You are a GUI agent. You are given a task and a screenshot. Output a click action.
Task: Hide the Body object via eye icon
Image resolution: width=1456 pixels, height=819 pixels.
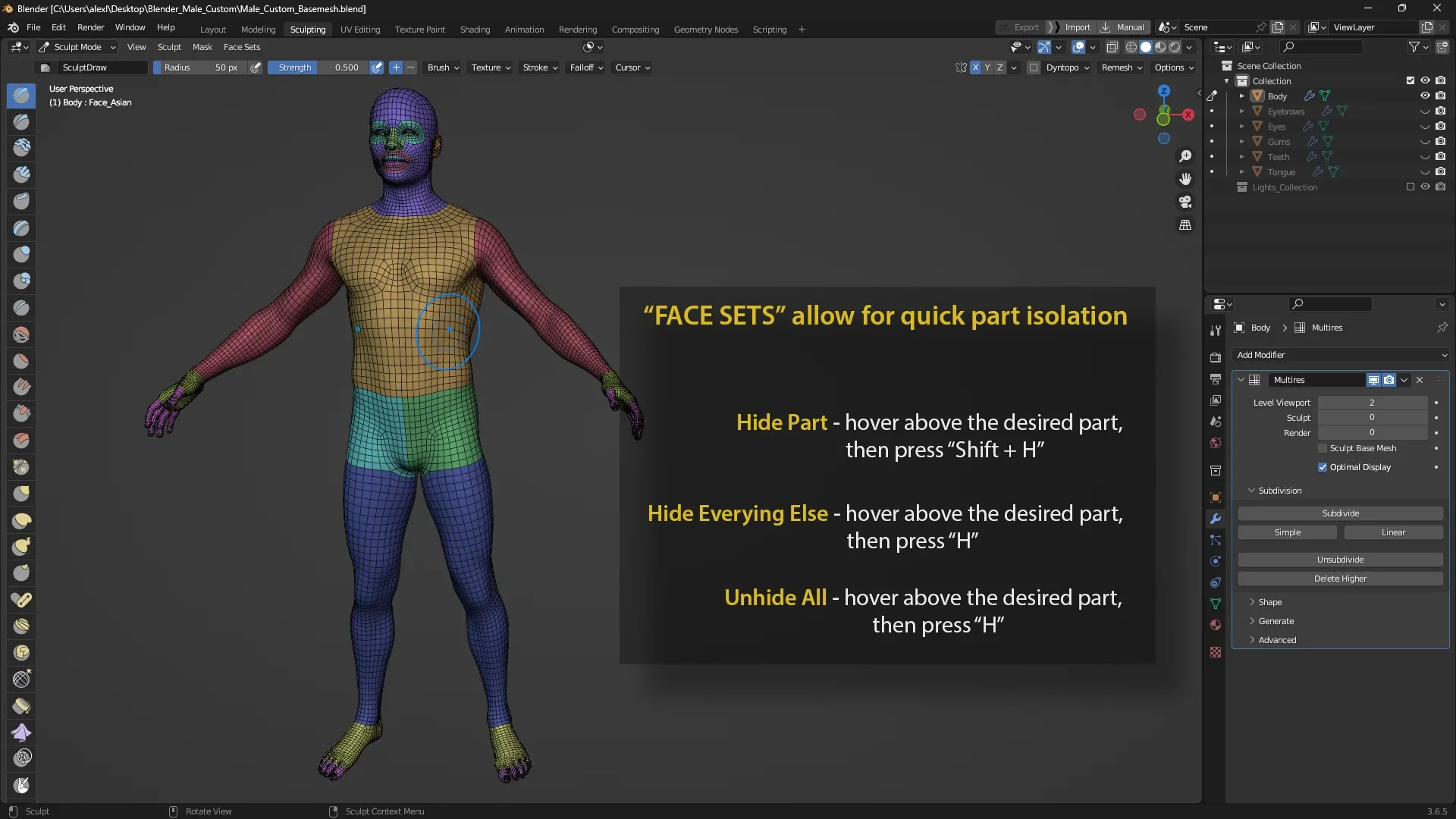point(1425,96)
